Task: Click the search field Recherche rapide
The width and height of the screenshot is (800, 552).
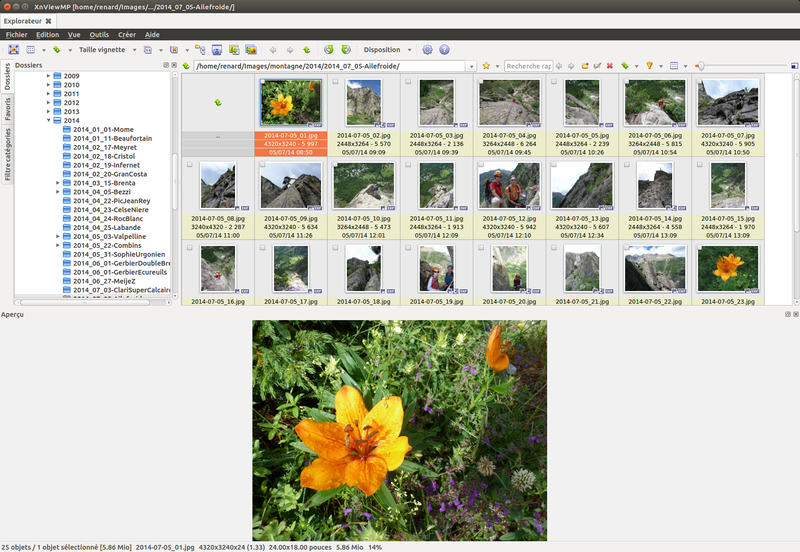Action: point(528,66)
